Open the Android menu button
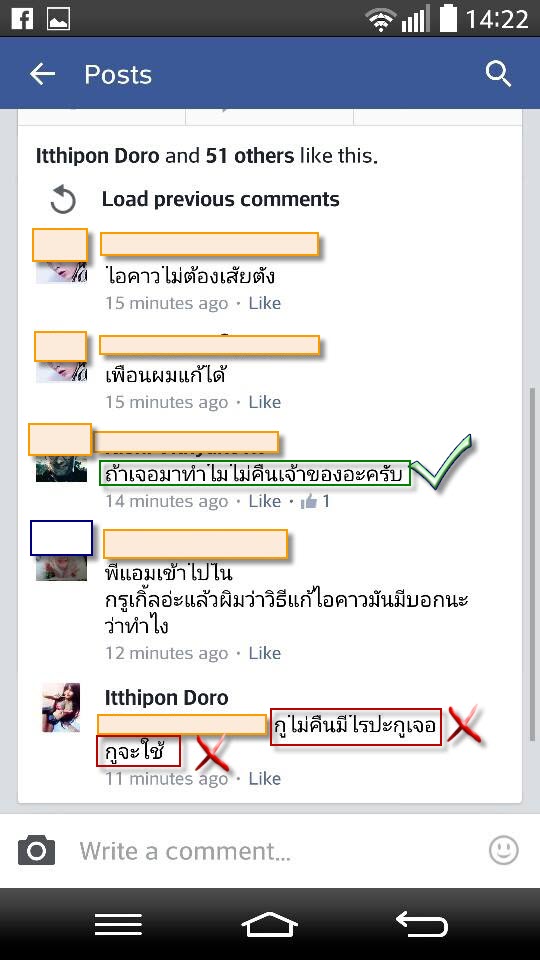The width and height of the screenshot is (540, 960). 118,924
